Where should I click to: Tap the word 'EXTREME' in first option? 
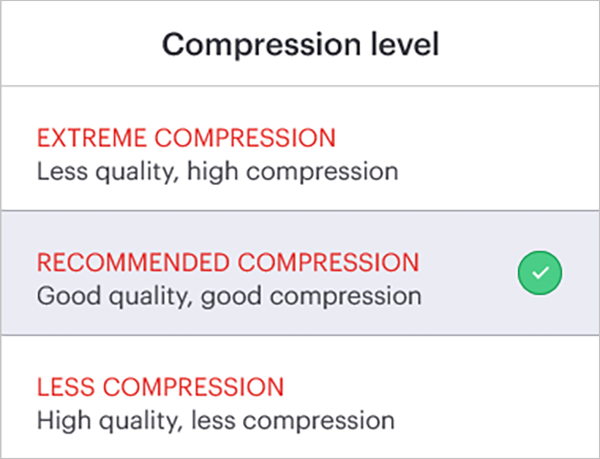pyautogui.click(x=91, y=138)
